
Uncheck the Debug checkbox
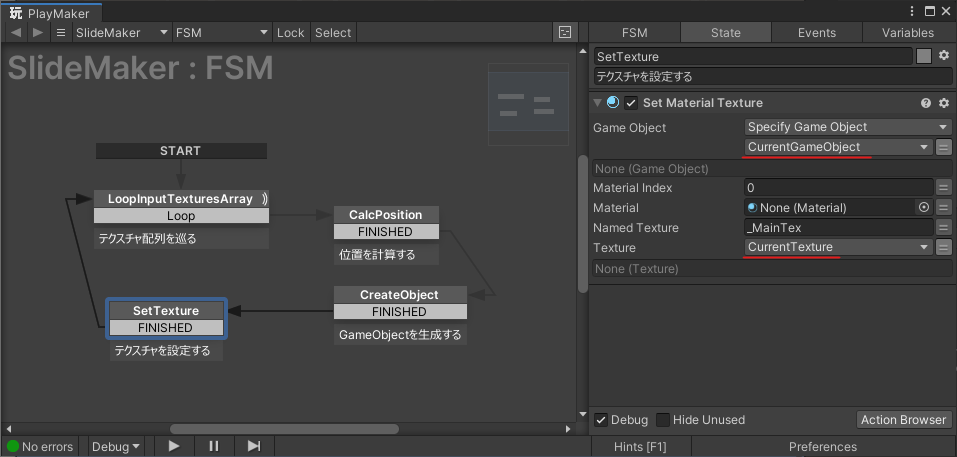pos(601,420)
